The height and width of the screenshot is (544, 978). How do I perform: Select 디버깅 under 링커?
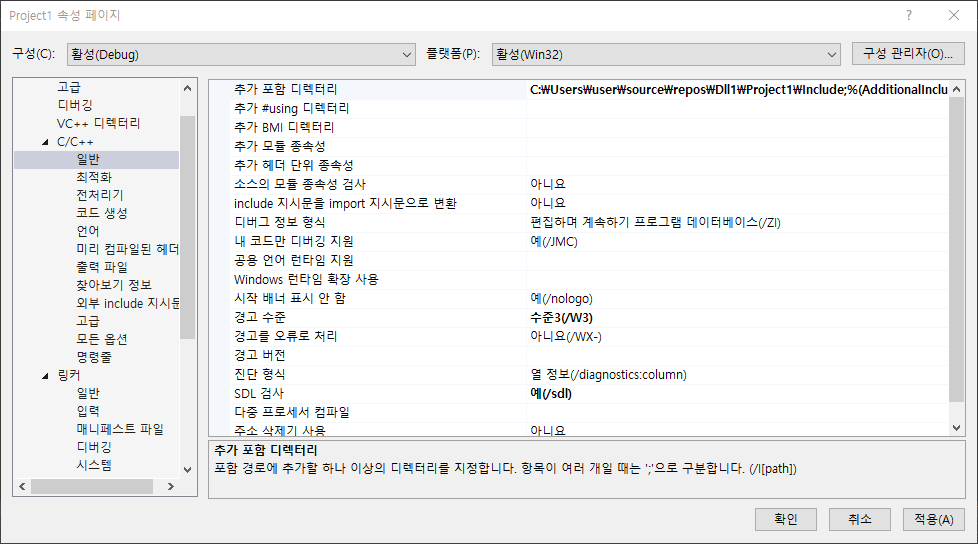tap(94, 447)
